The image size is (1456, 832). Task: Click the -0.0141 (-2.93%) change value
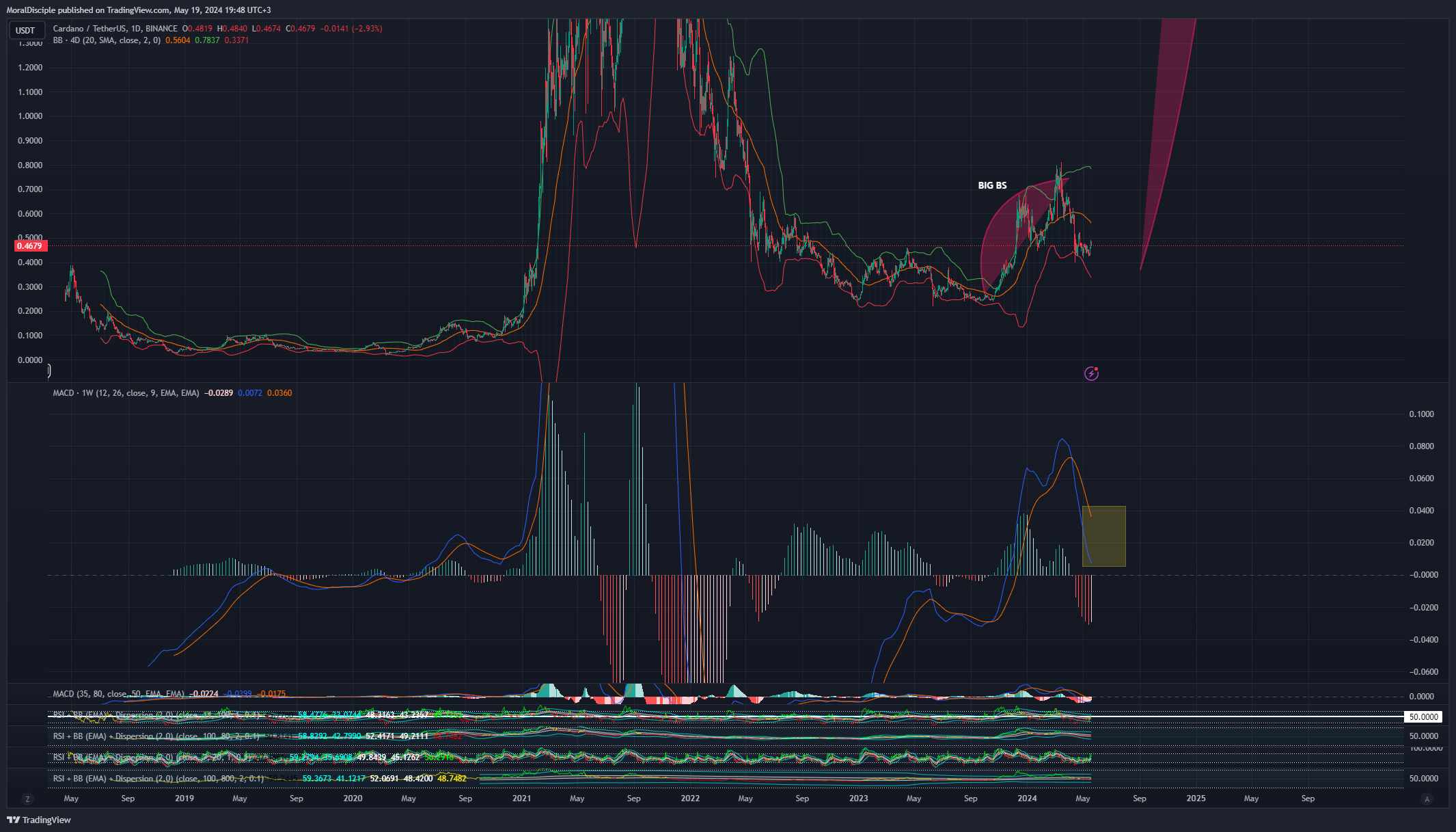[351, 29]
